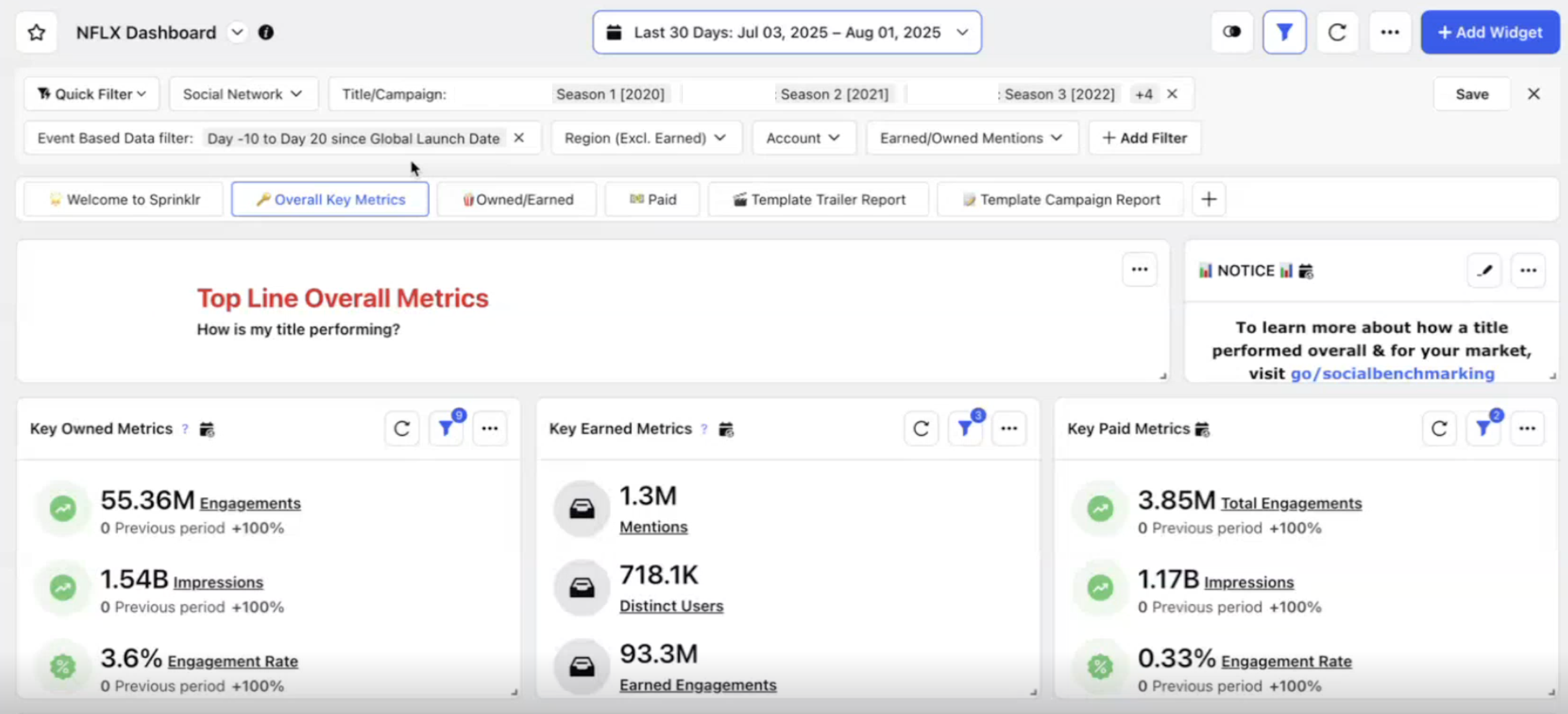The width and height of the screenshot is (1568, 714).
Task: Select the Season 1 [2020] filter chip
Action: coord(610,94)
